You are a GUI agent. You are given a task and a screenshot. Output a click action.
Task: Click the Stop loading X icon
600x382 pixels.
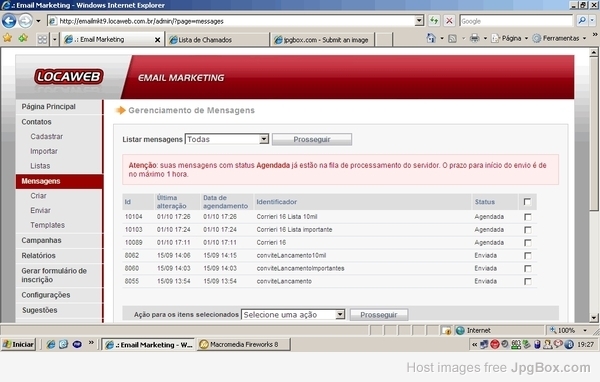coord(449,21)
